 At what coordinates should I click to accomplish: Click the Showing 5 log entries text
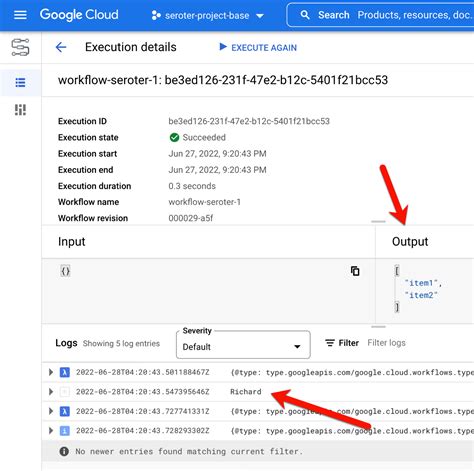pos(121,343)
